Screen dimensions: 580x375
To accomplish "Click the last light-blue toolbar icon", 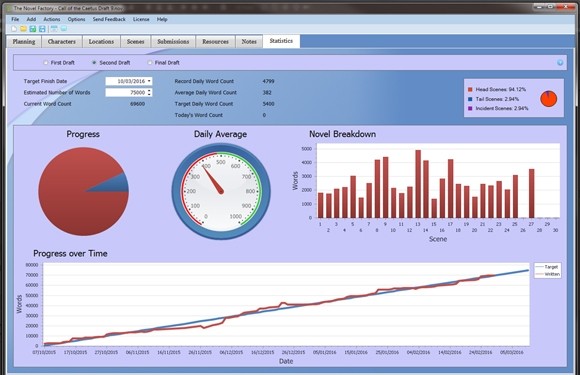I will (x=64, y=29).
